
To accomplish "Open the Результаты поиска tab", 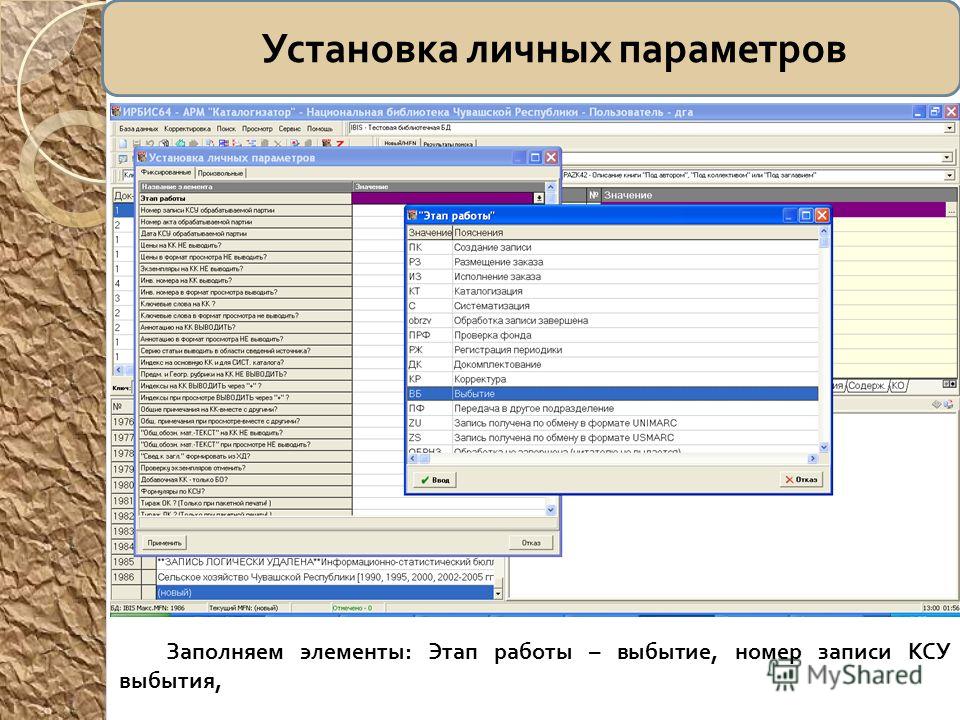I will coord(448,144).
